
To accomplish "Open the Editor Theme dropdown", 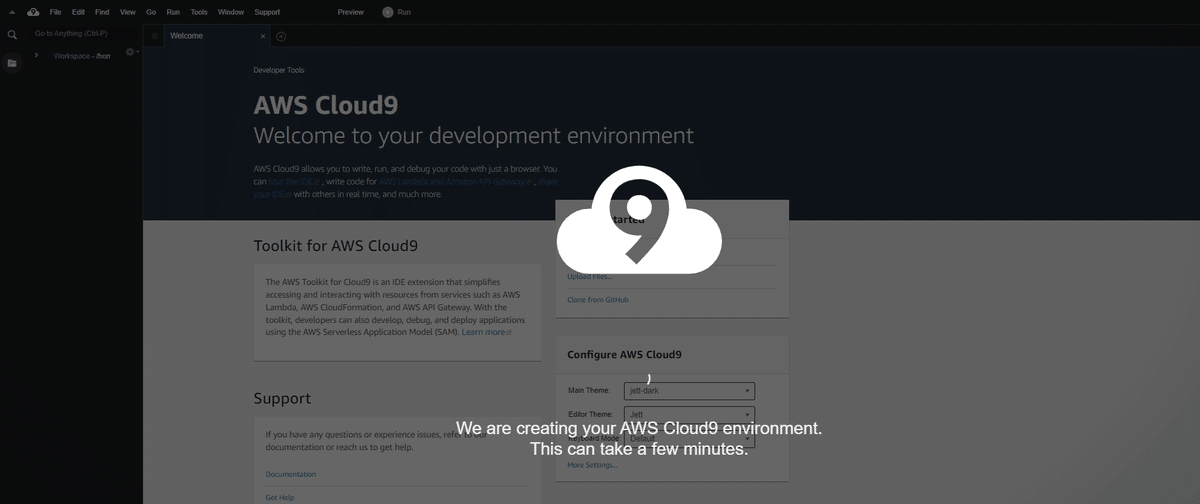I will point(689,414).
